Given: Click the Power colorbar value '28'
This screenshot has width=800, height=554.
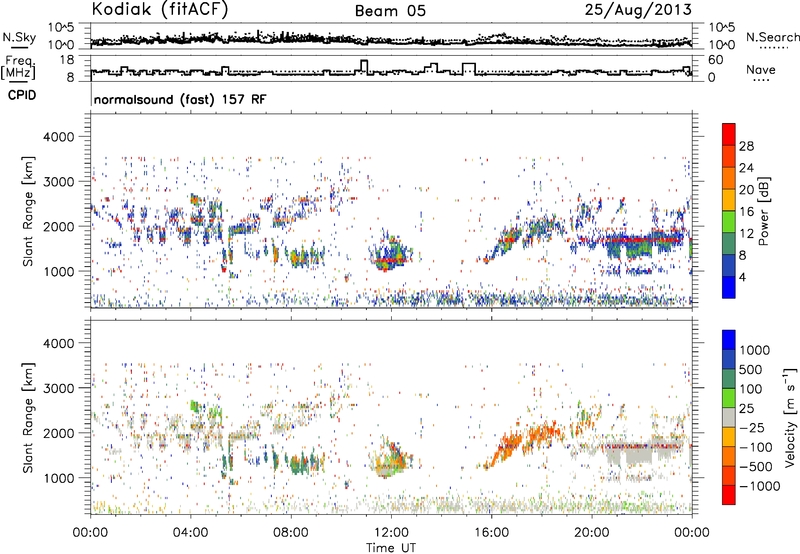Looking at the screenshot, I should pyautogui.click(x=746, y=146).
